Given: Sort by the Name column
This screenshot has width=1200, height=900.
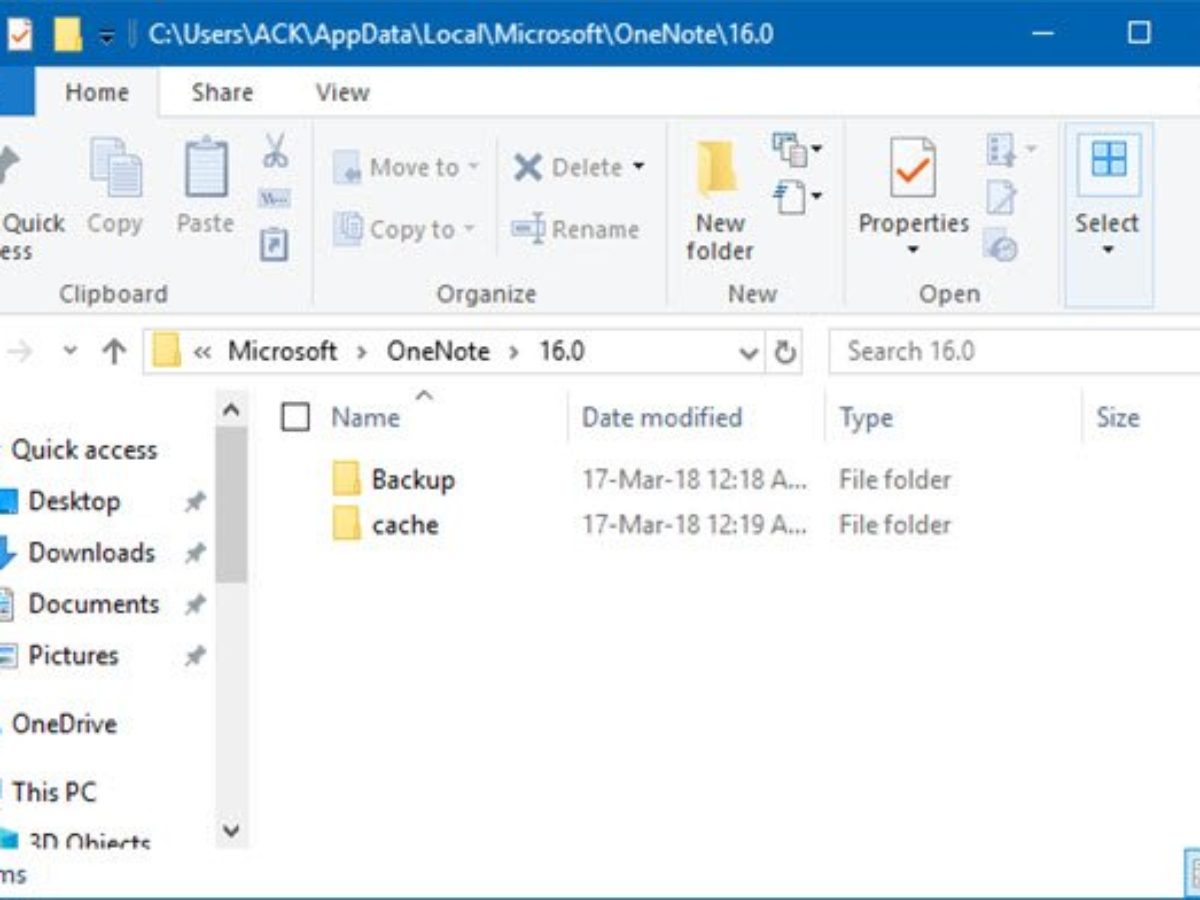Looking at the screenshot, I should (366, 417).
